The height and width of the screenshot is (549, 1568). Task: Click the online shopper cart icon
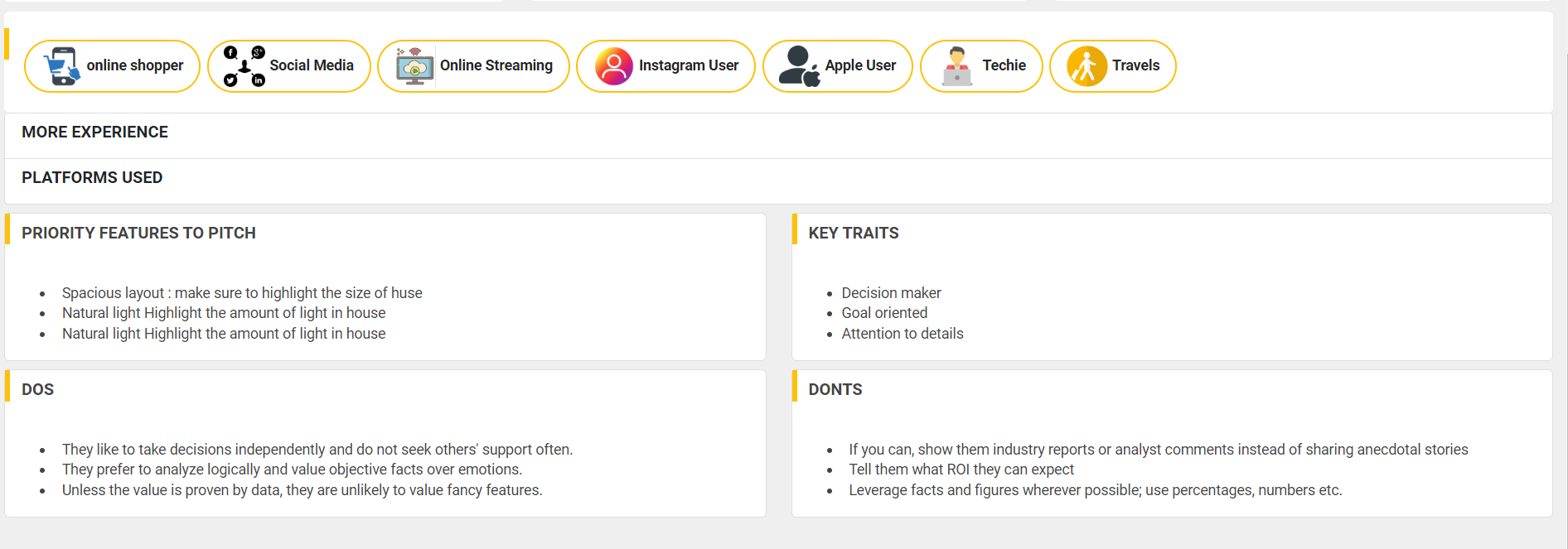tap(61, 66)
